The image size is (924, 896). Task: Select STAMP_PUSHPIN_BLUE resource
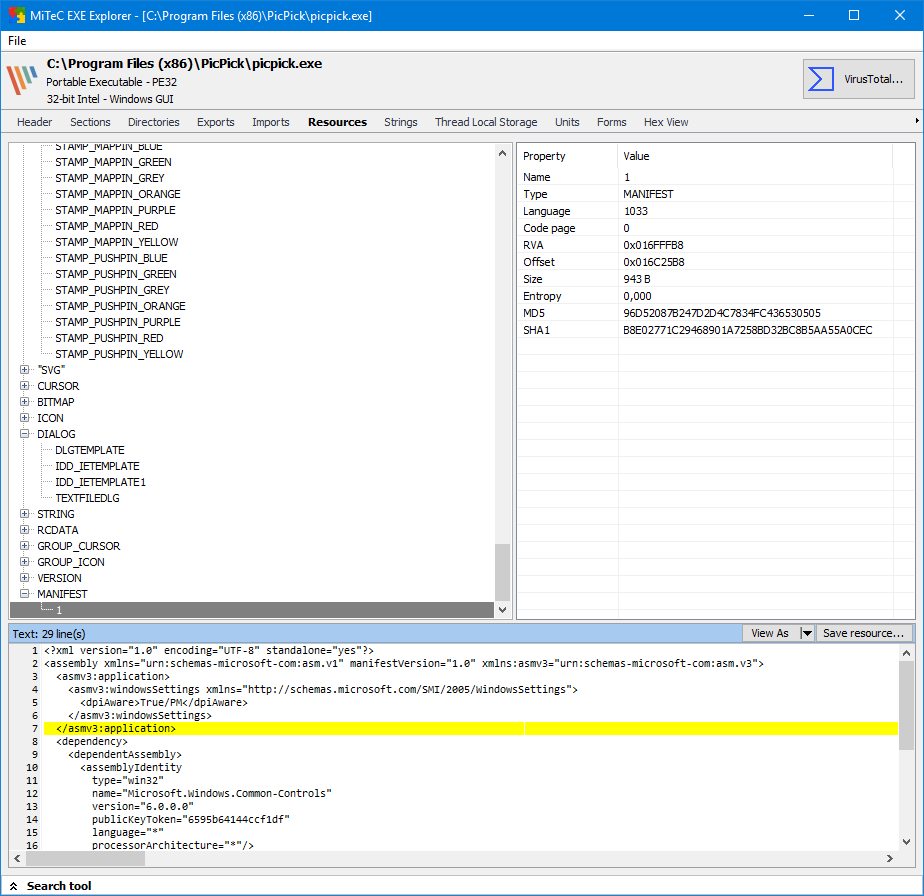[111, 258]
